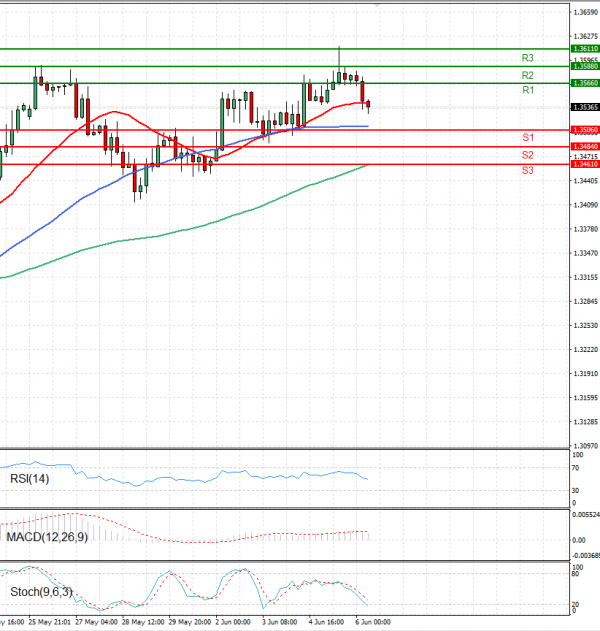Image resolution: width=600 pixels, height=631 pixels.
Task: Click the 1.35660 green price tag
Action: pos(585,83)
